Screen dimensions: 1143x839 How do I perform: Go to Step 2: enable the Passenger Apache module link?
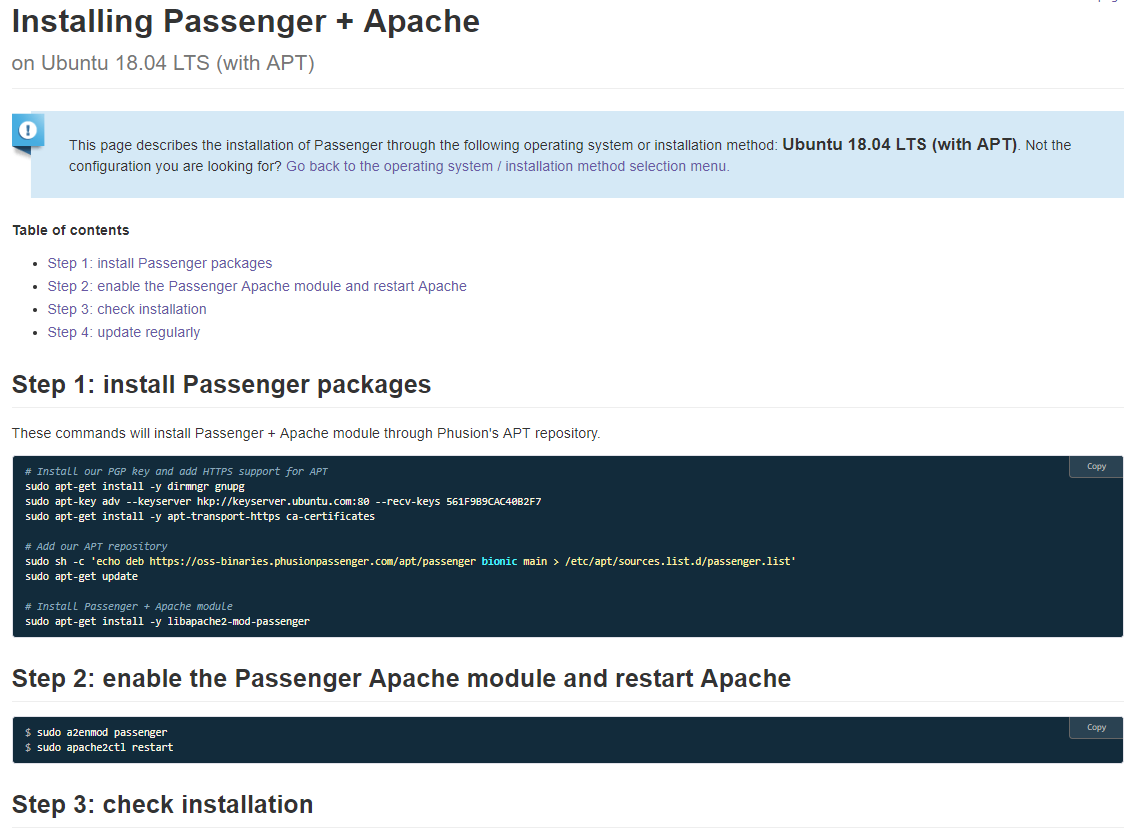(257, 286)
